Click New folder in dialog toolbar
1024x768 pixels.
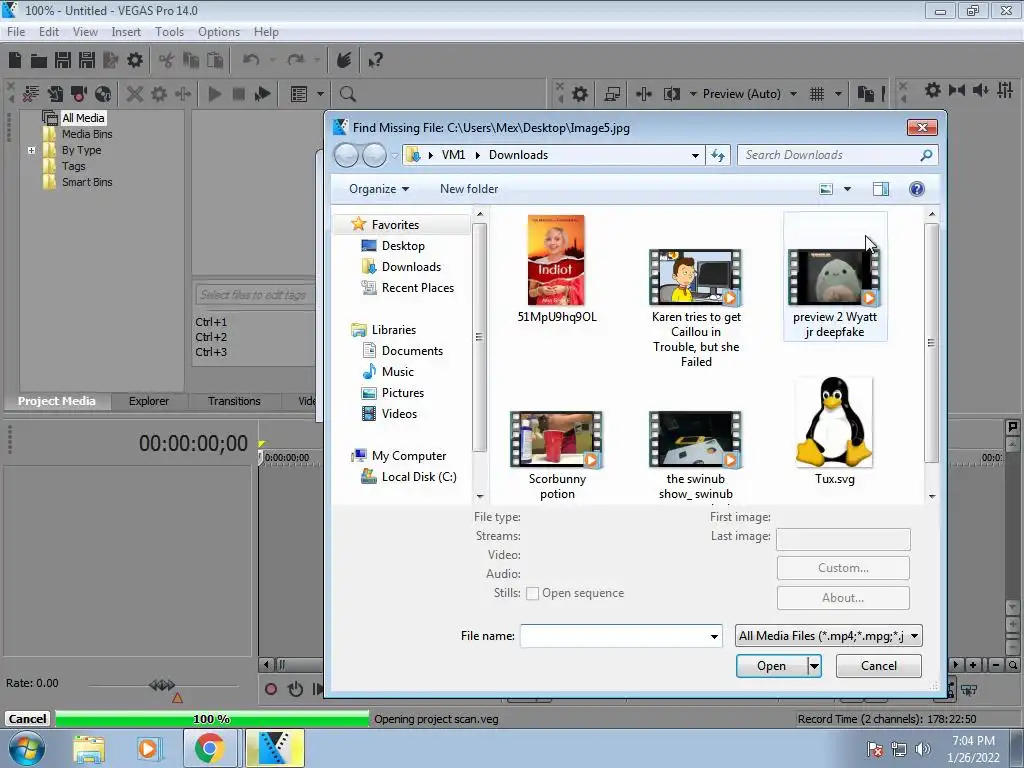click(469, 189)
